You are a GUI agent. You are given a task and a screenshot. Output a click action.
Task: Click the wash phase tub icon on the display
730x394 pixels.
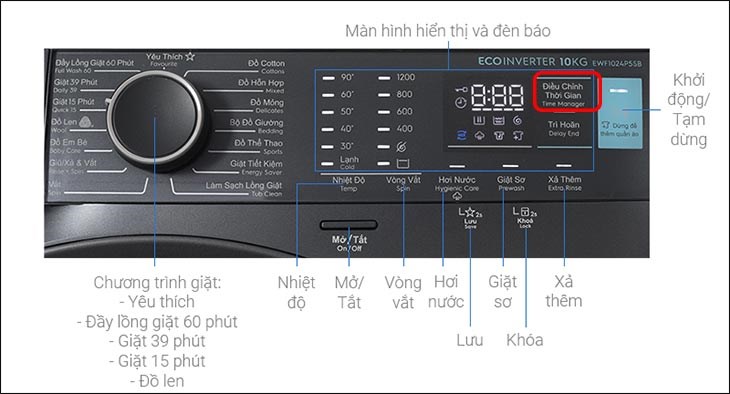click(479, 121)
